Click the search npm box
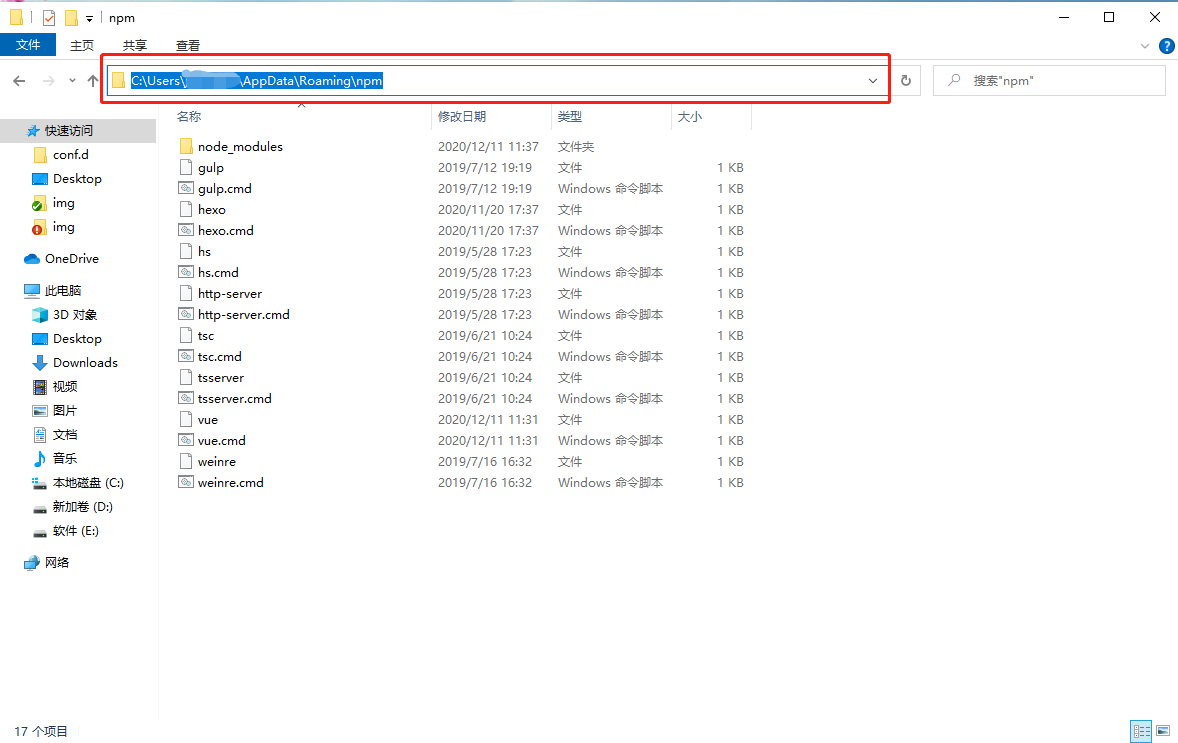 click(x=1049, y=80)
